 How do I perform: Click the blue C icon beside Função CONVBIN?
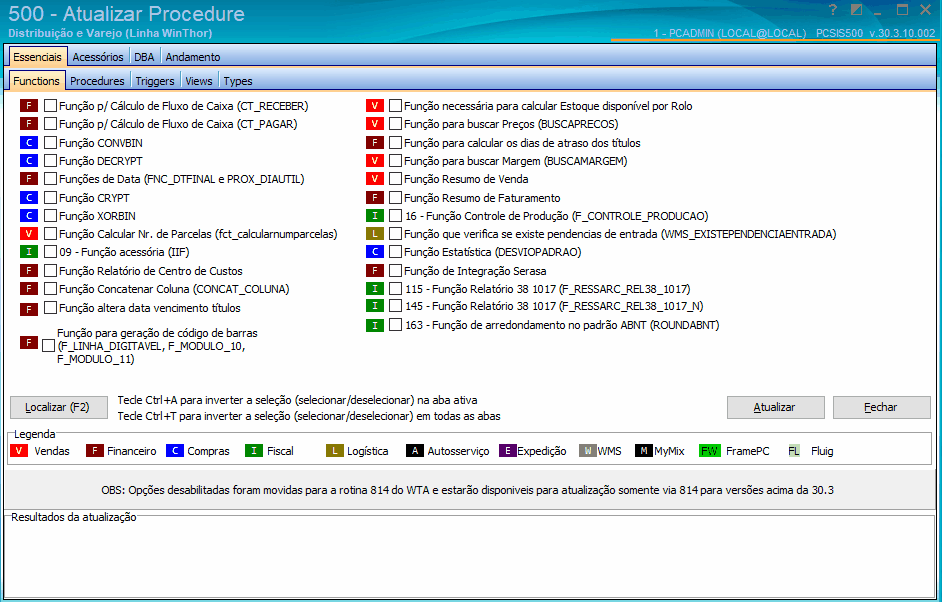click(29, 143)
